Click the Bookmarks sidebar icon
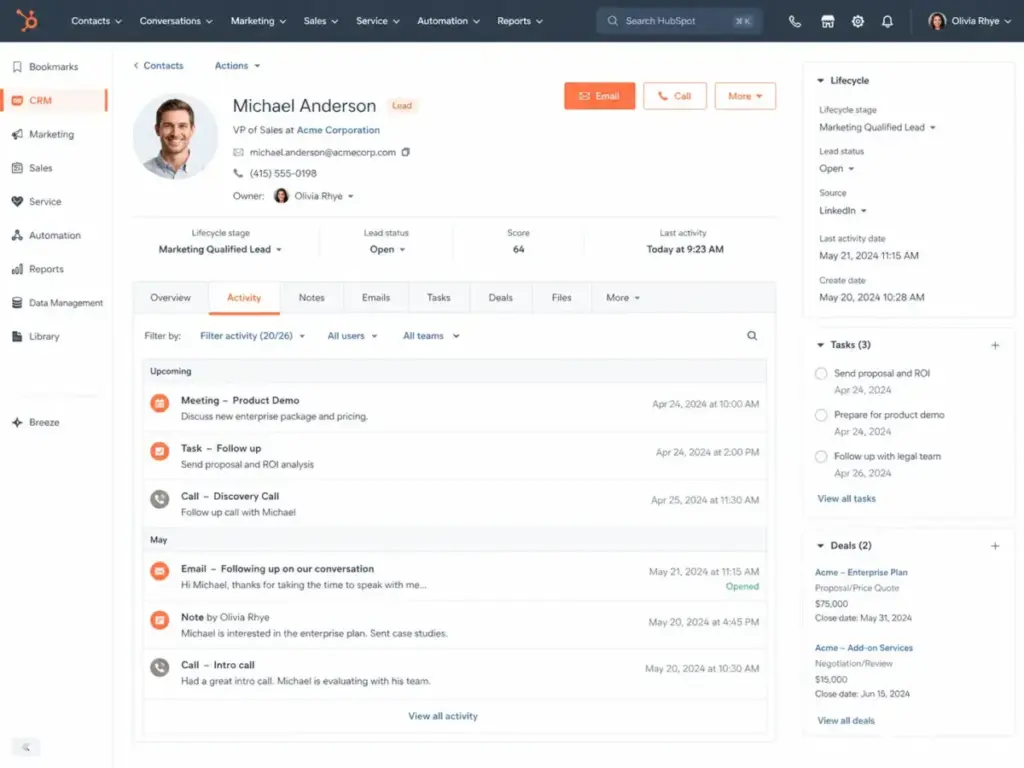The height and width of the screenshot is (768, 1024). tap(18, 67)
